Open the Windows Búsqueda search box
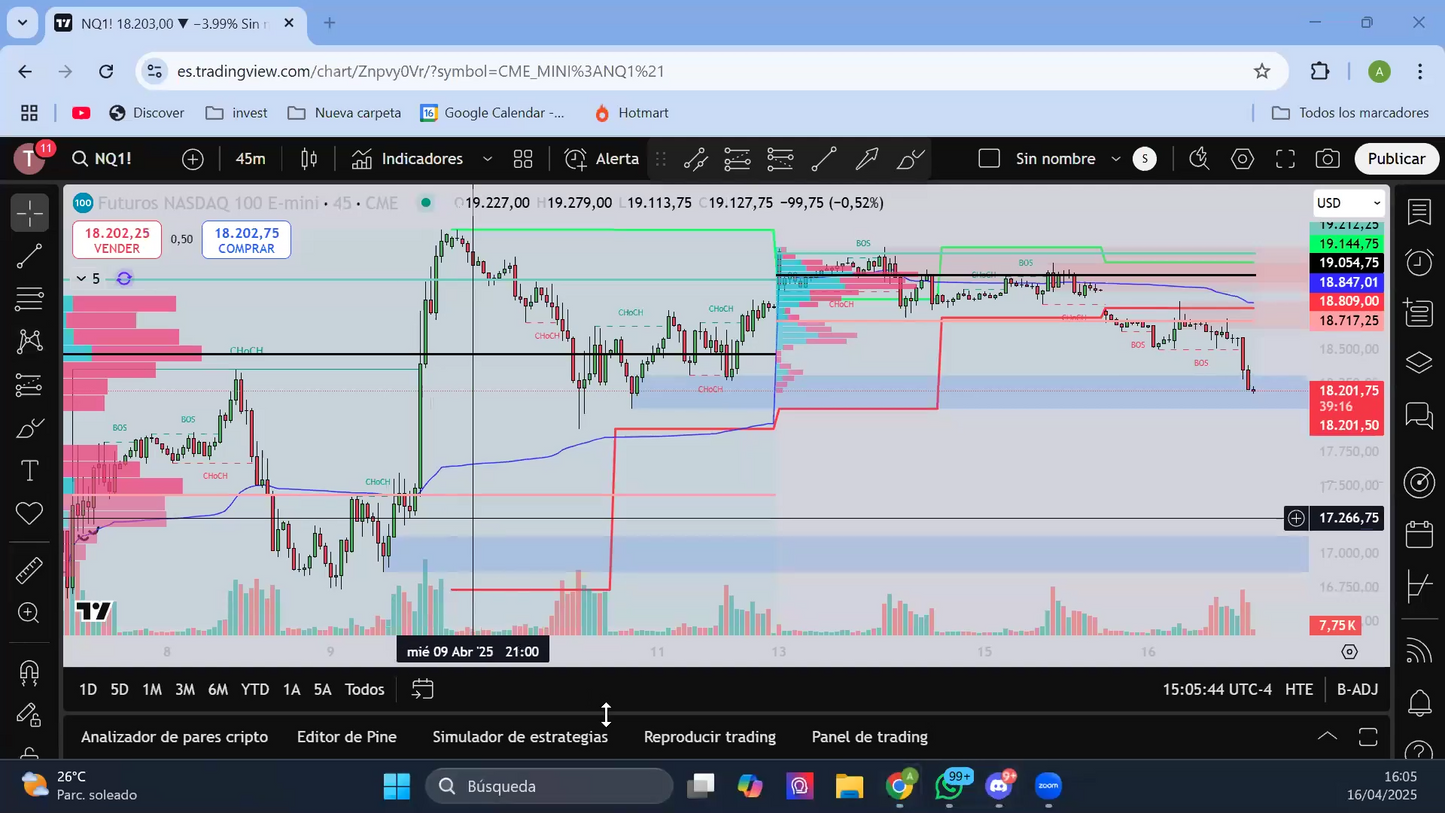Viewport: 1445px width, 813px height. (550, 786)
